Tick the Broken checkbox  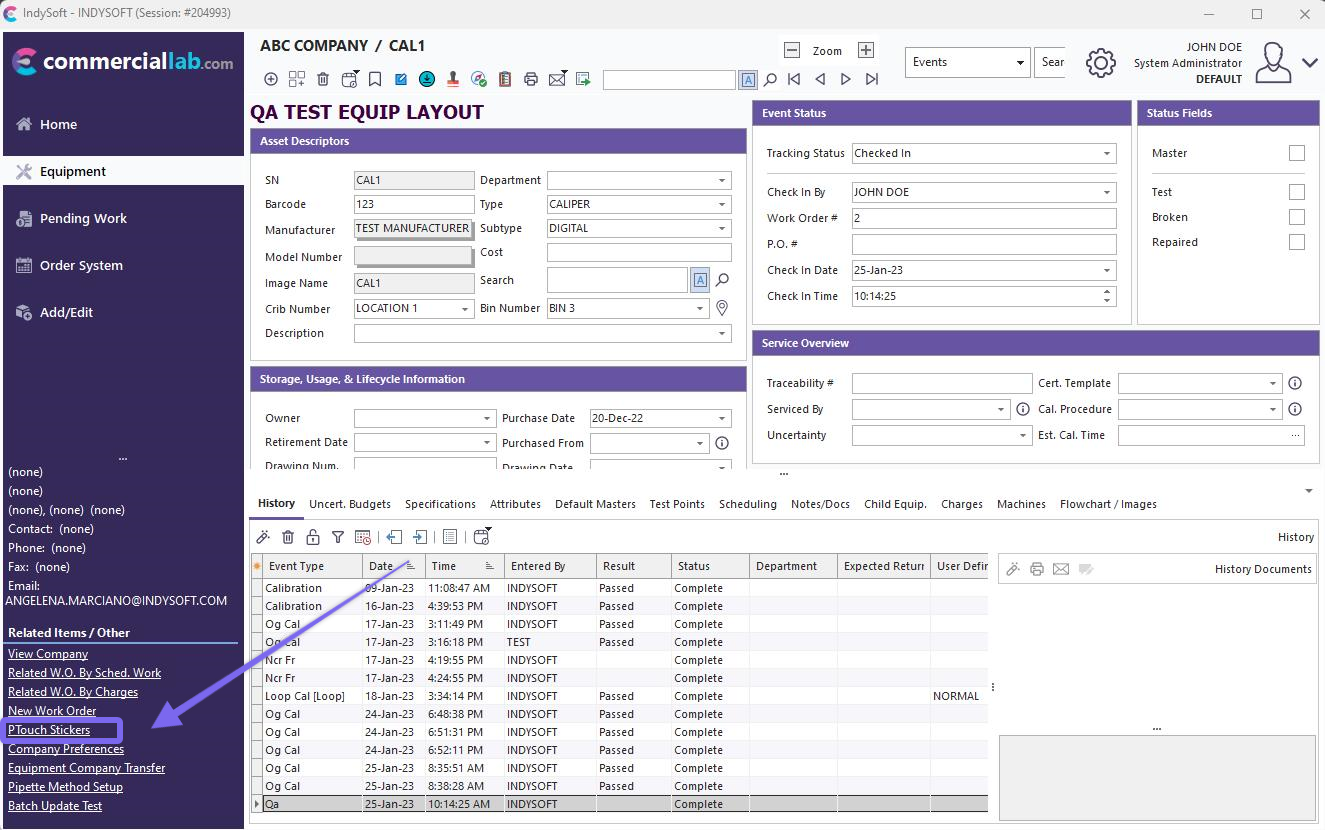1296,217
